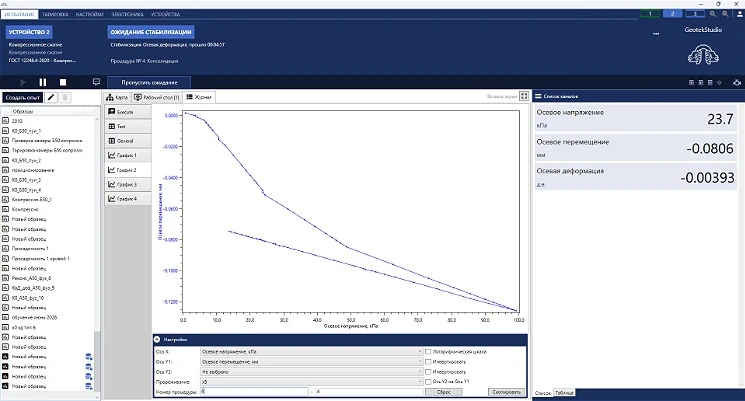This screenshot has height=401, width=745.
Task: Click the channel list hamburger icon
Action: point(538,96)
